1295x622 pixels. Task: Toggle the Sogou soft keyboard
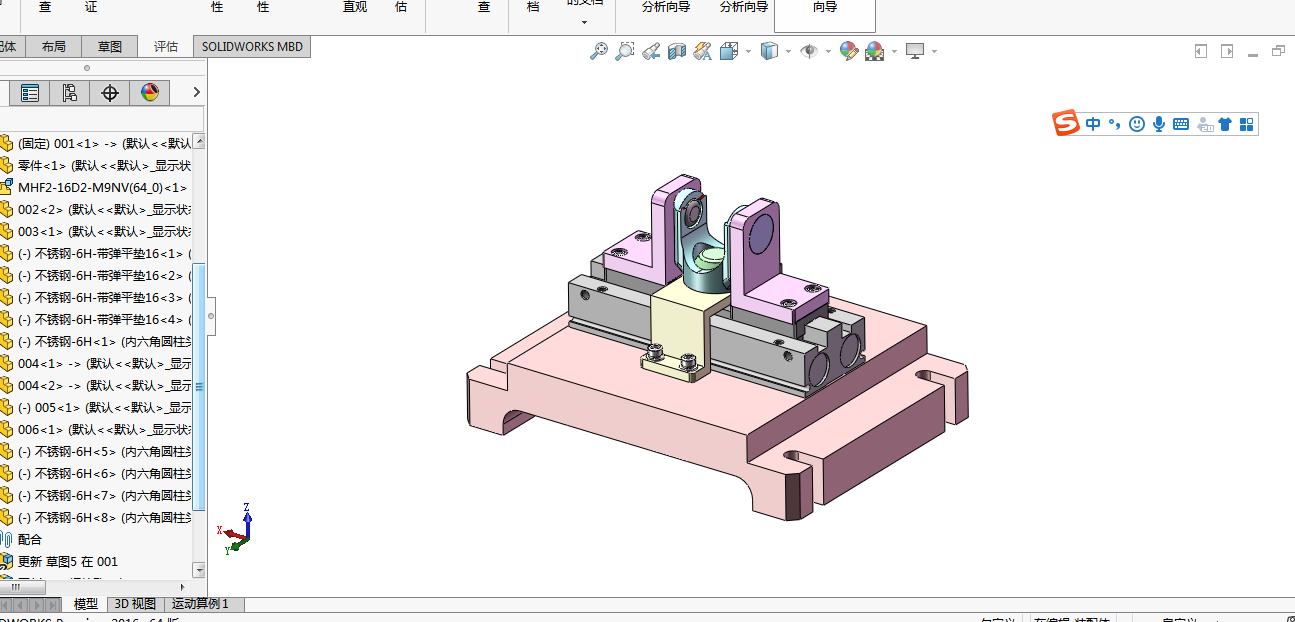(x=1181, y=124)
